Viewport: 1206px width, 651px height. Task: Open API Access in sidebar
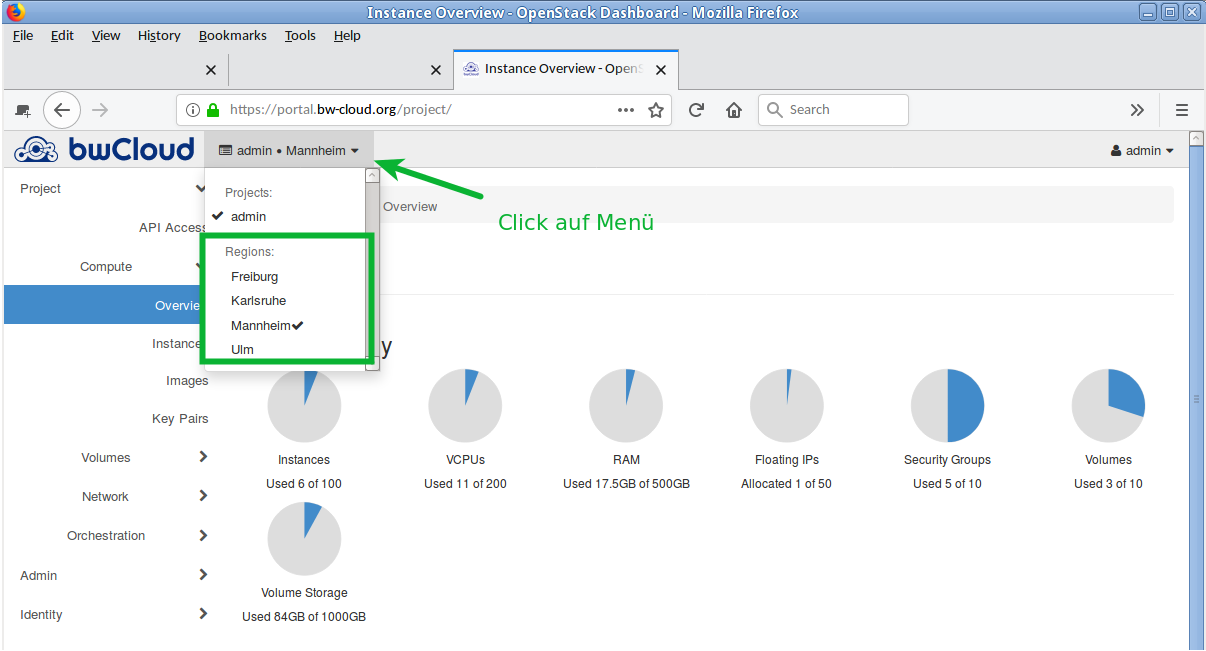[x=172, y=227]
